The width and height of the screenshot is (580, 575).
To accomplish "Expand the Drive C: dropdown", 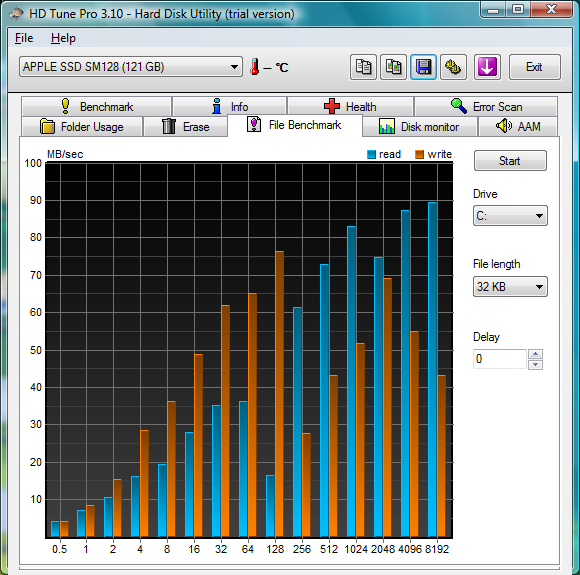I will click(510, 216).
